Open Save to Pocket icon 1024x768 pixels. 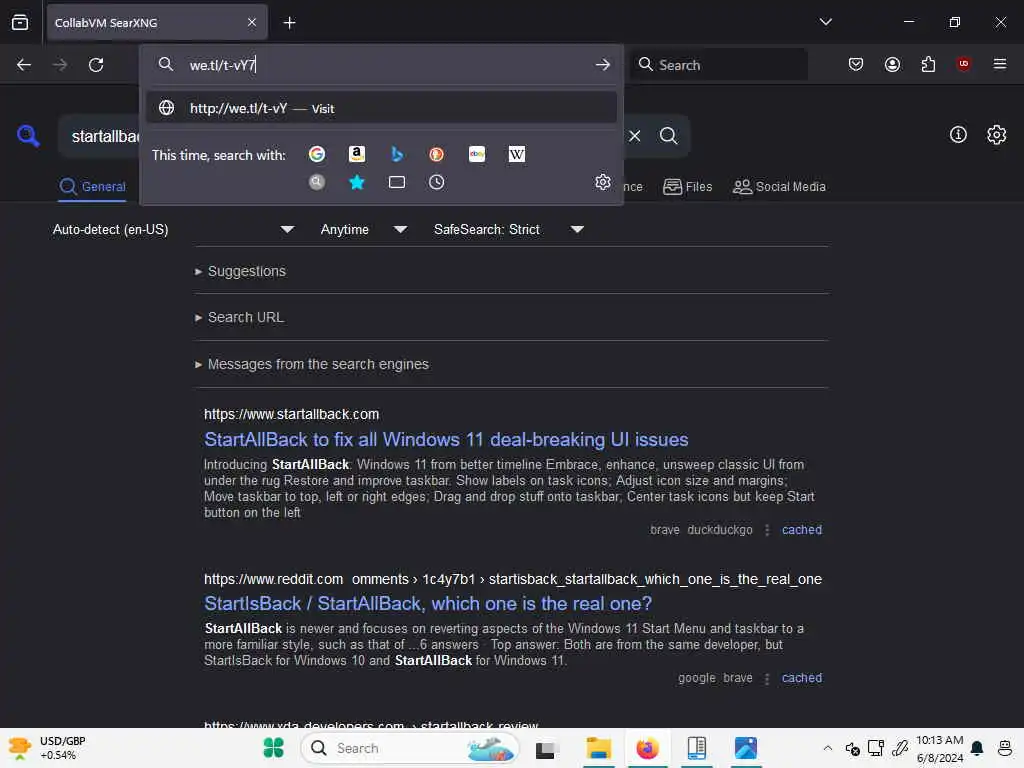856,64
